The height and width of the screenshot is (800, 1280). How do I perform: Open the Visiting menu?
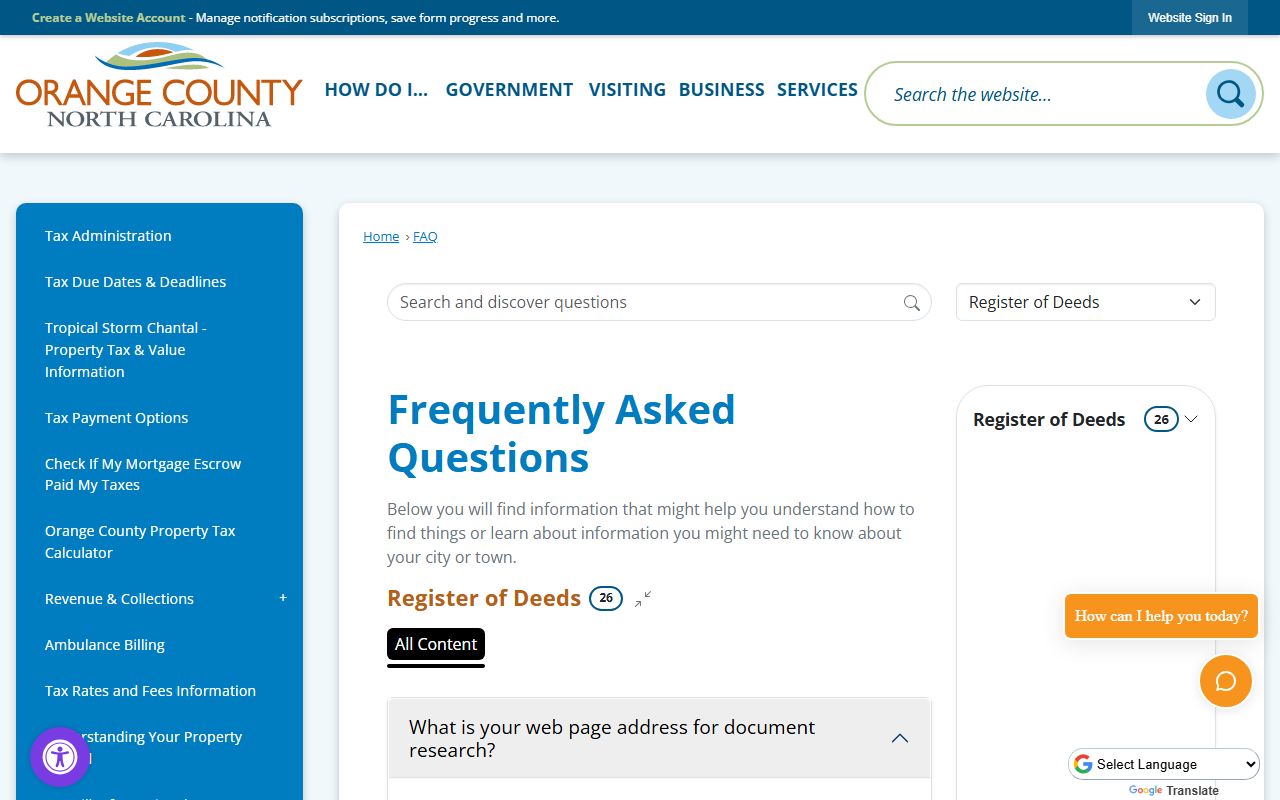tap(627, 89)
